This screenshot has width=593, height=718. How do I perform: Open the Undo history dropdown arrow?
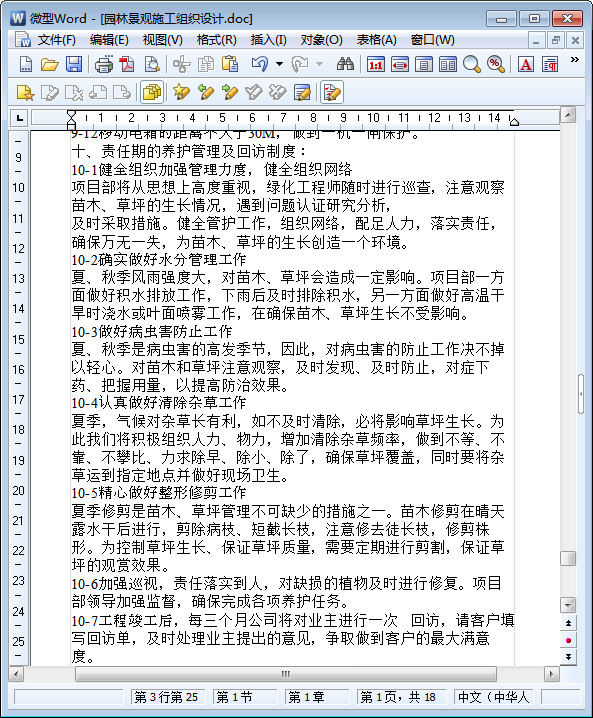pos(279,65)
